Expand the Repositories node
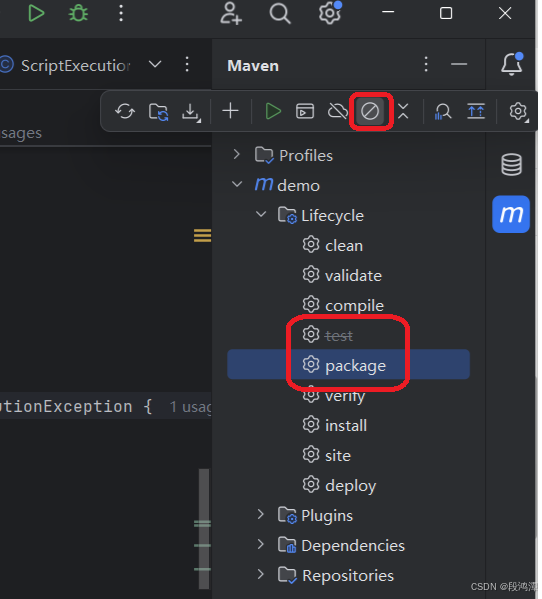The width and height of the screenshot is (542, 599). pos(261,574)
